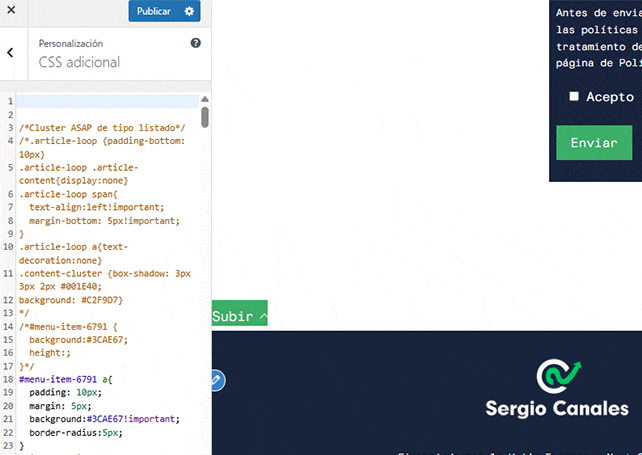Open publish settings gear icon
The image size is (642, 455).
[x=189, y=11]
